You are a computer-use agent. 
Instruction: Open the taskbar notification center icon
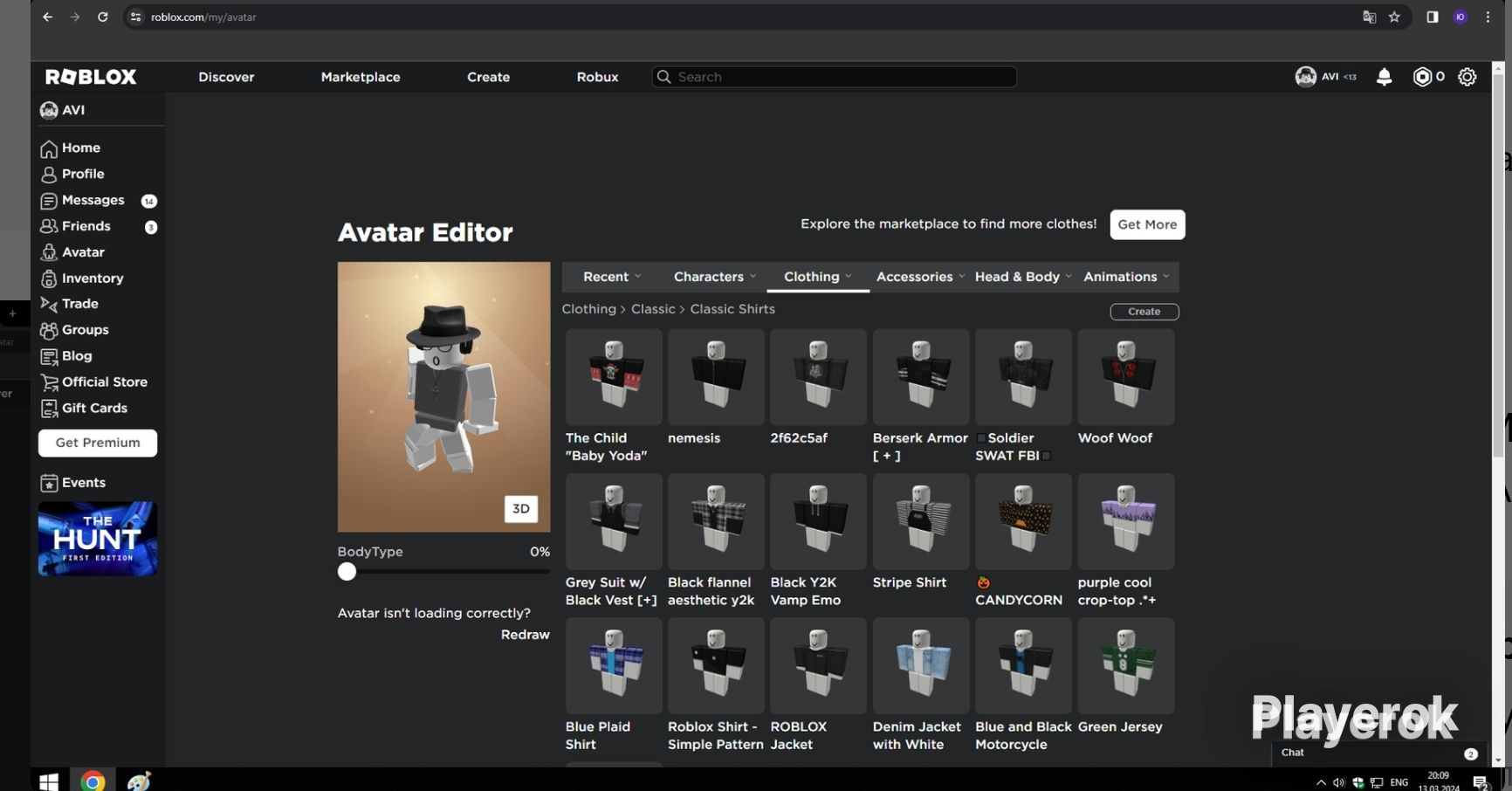[1480, 781]
